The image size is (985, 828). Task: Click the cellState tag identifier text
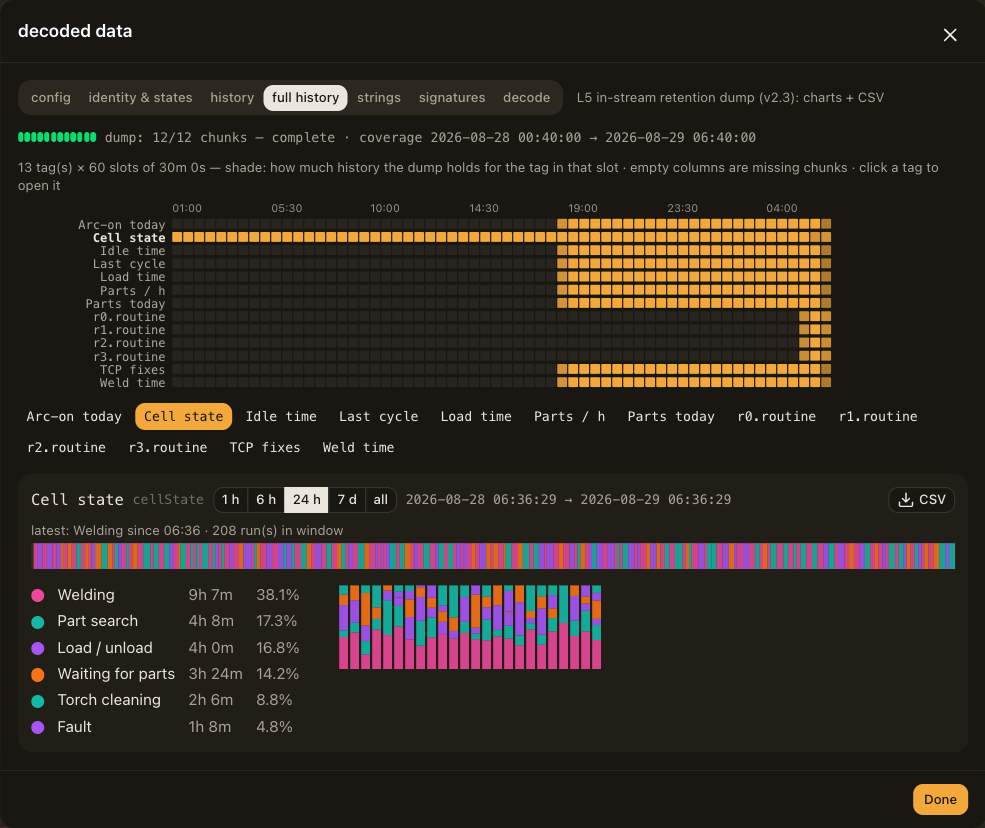point(168,500)
